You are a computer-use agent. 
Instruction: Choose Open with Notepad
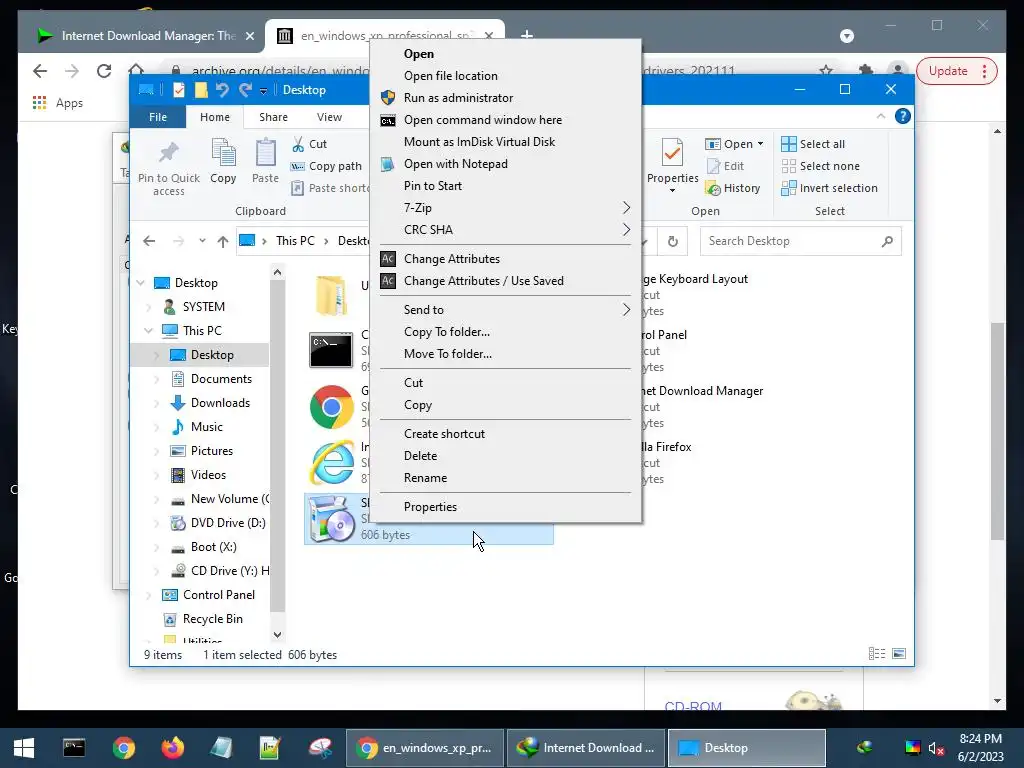(506, 164)
